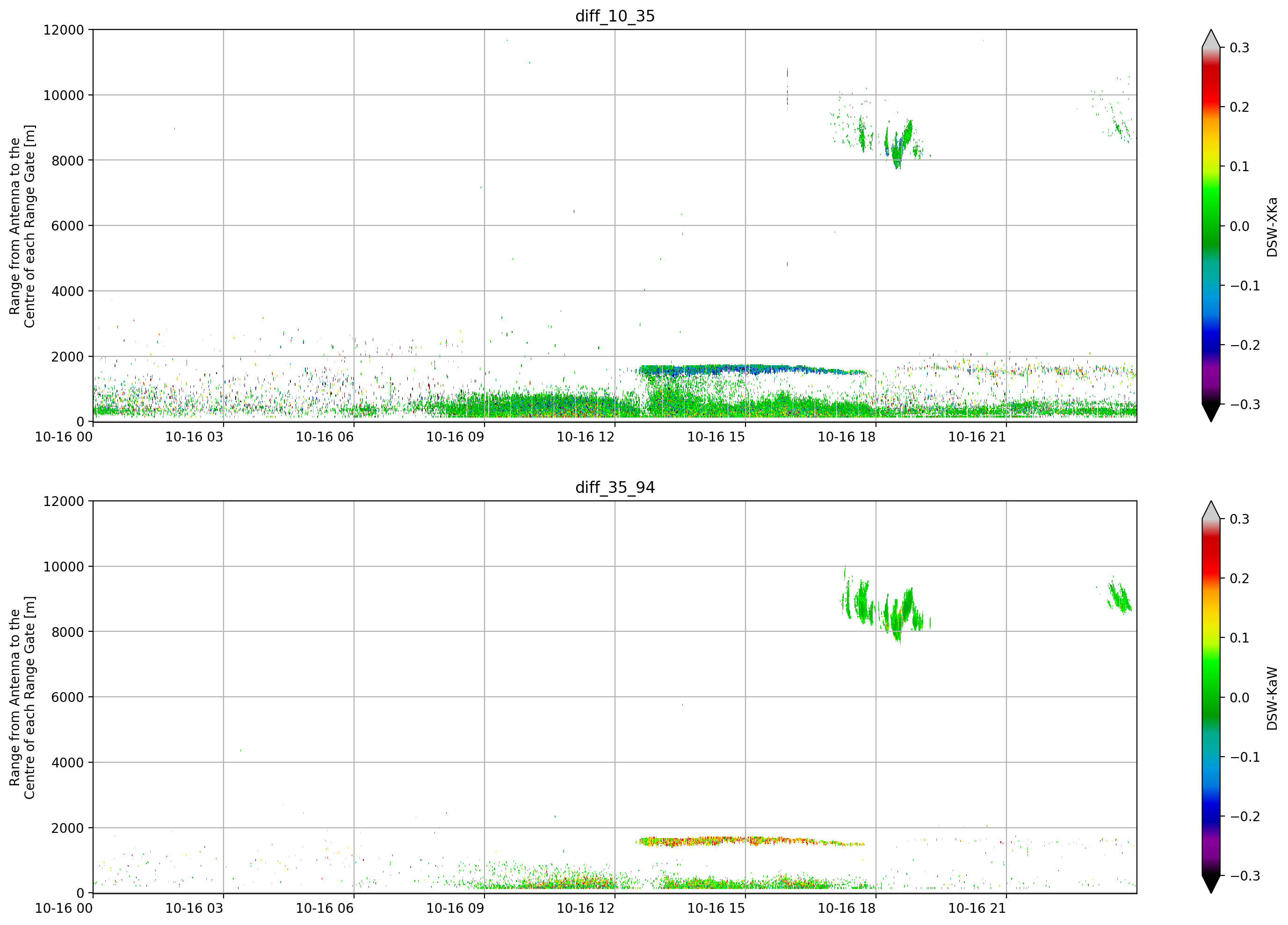Click the 0.1 tick on DSW-XKa colorbar
The image size is (1288, 925).
pyautogui.click(x=1240, y=166)
